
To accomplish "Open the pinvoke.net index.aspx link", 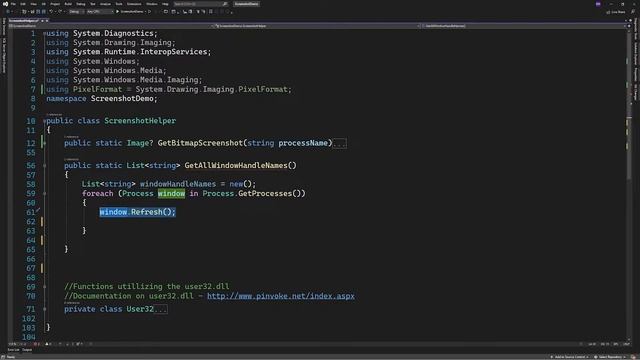I will 281,296.
